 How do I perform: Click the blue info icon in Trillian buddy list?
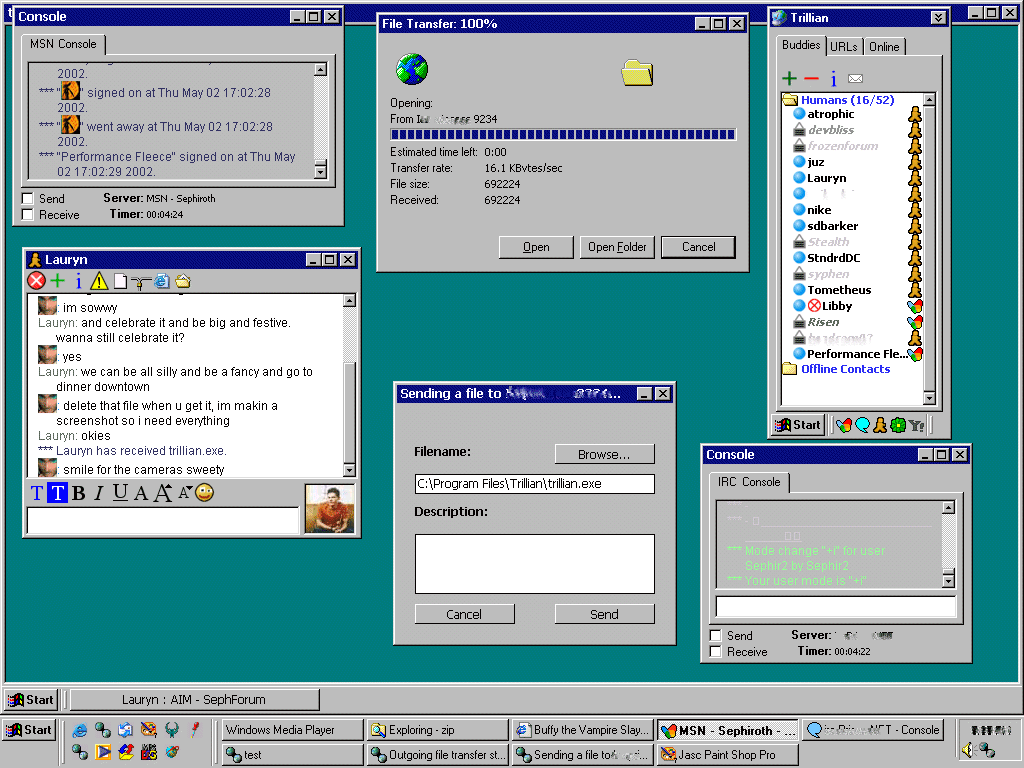point(833,79)
